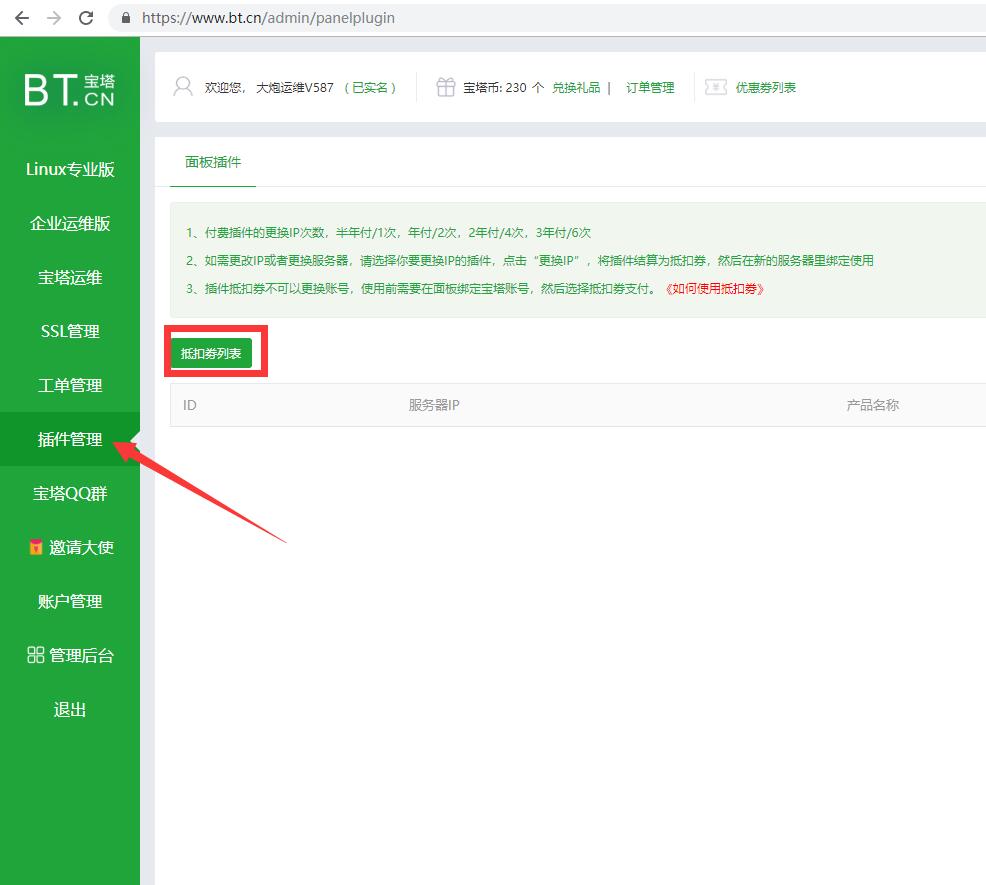The width and height of the screenshot is (986, 885).
Task: Click the browser forward arrow
Action: [54, 18]
